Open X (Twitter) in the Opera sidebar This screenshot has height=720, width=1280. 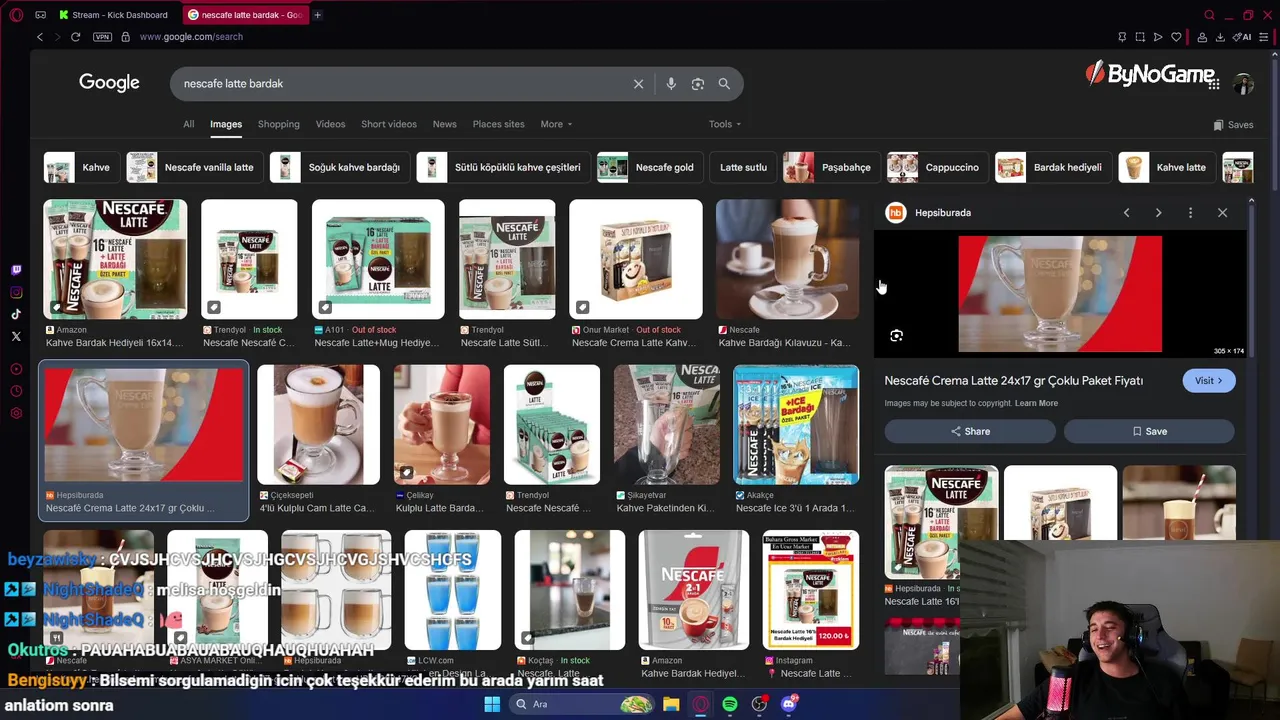tap(16, 336)
